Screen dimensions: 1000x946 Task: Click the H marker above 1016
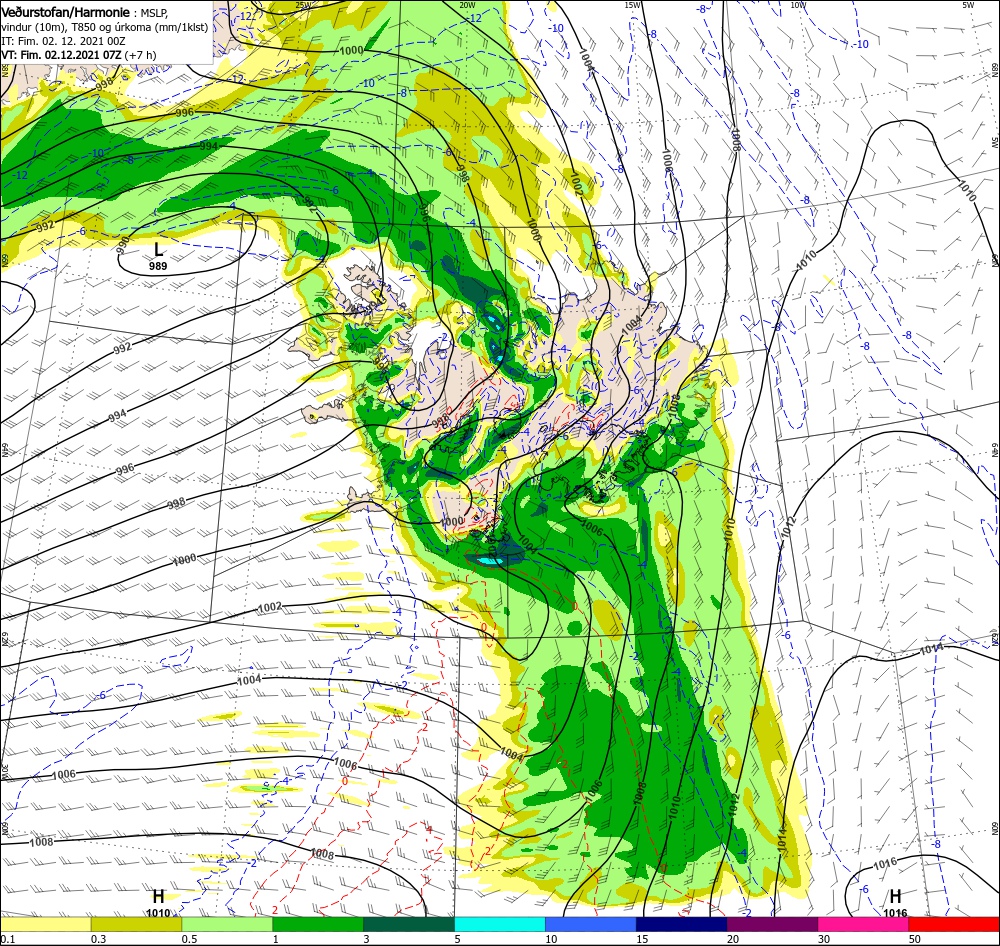coord(895,897)
